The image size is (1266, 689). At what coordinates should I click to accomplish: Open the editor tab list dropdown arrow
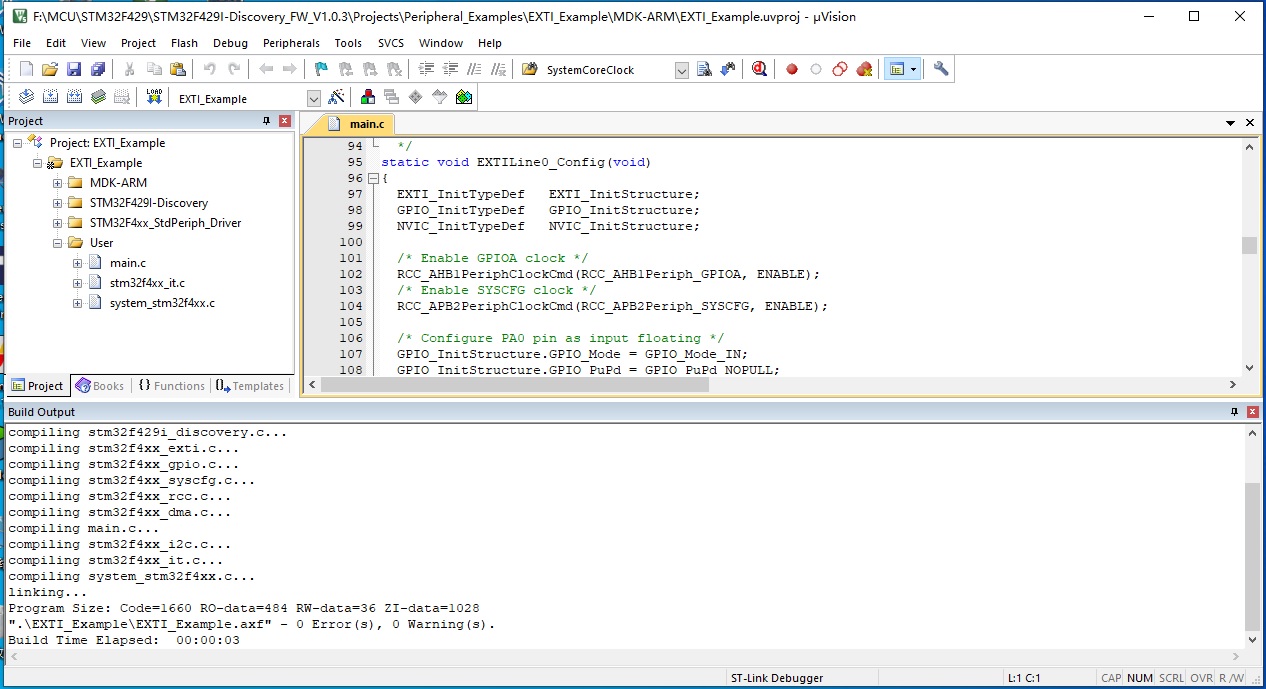point(1231,123)
